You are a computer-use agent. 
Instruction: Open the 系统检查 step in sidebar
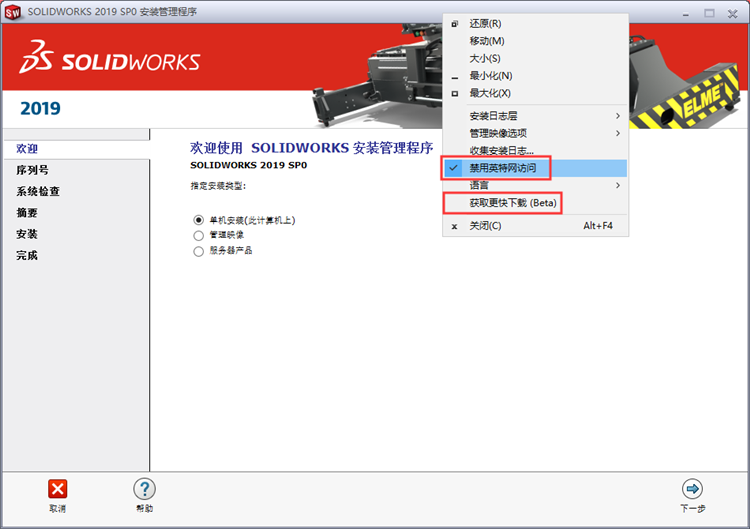[x=38, y=191]
